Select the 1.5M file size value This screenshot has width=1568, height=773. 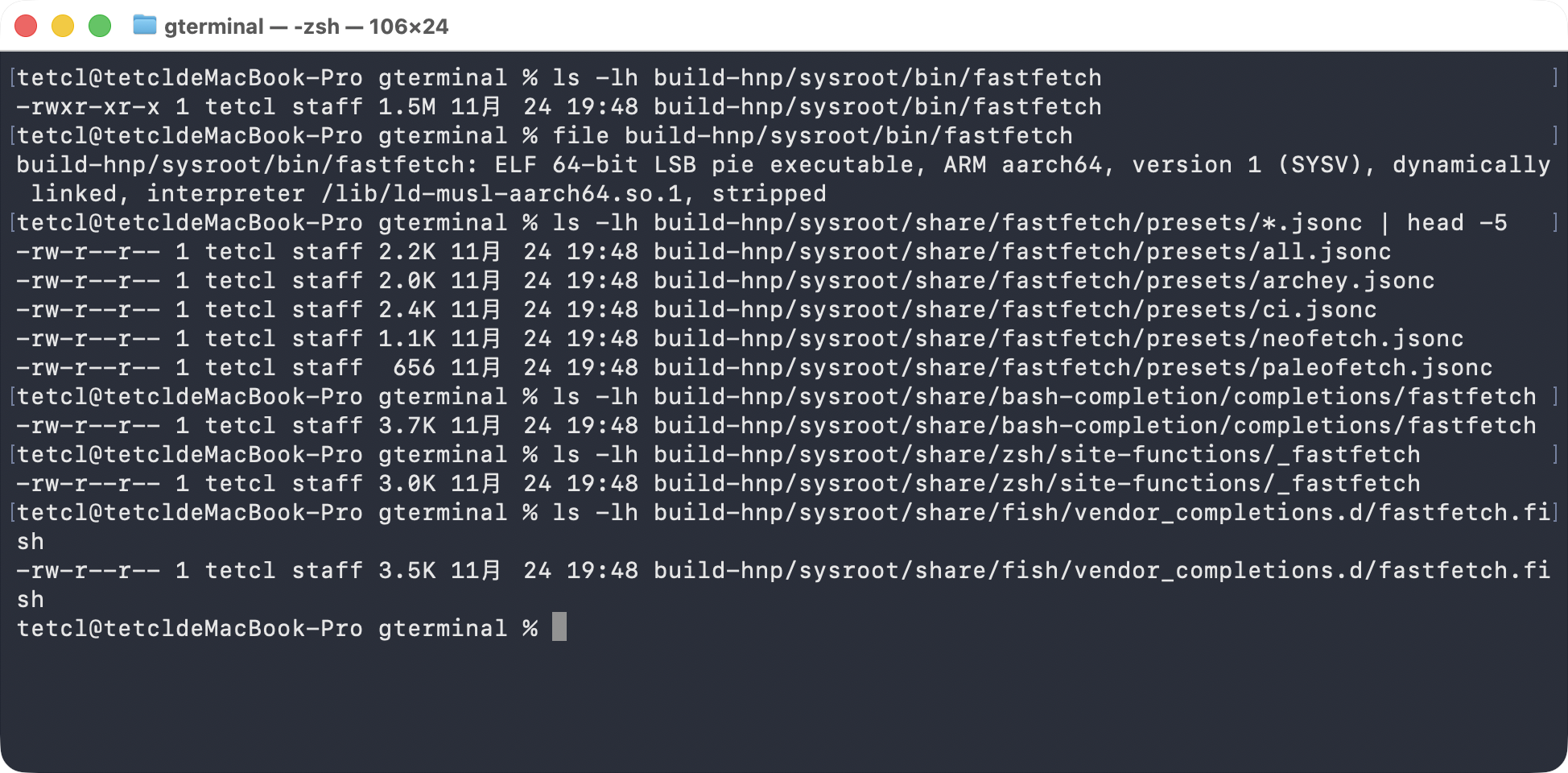(x=407, y=106)
